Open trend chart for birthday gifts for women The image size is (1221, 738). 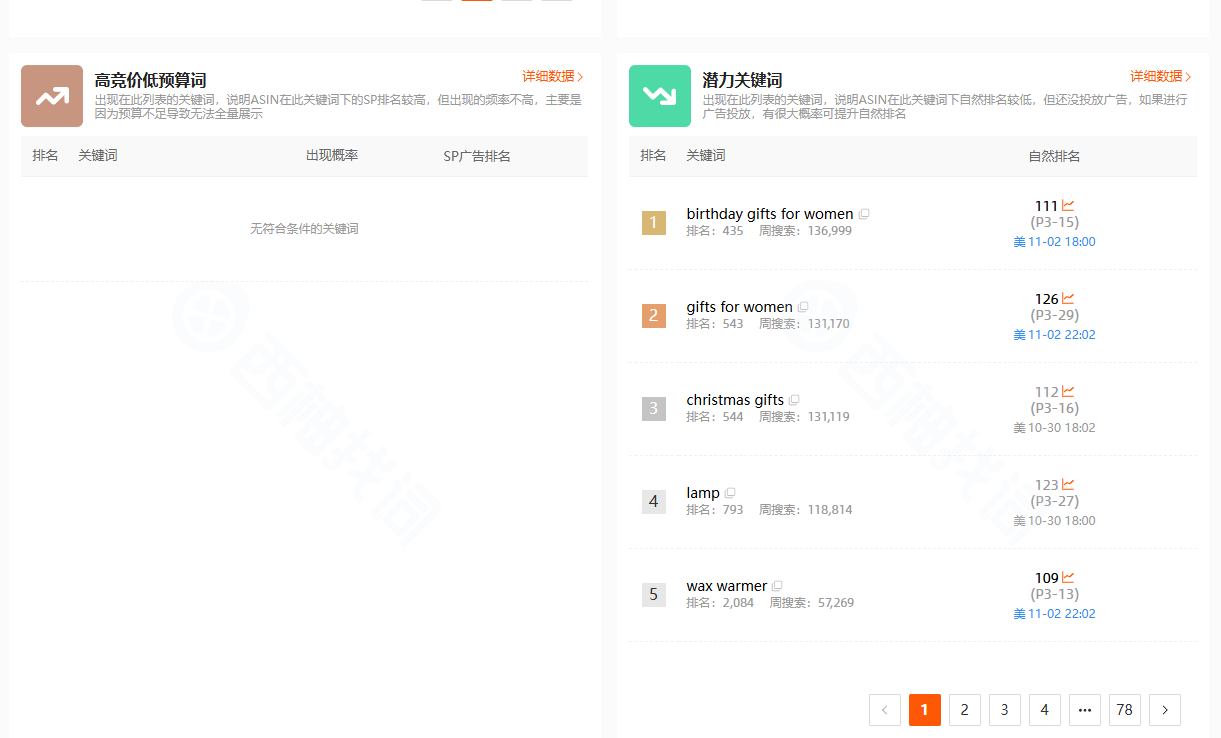(1070, 205)
